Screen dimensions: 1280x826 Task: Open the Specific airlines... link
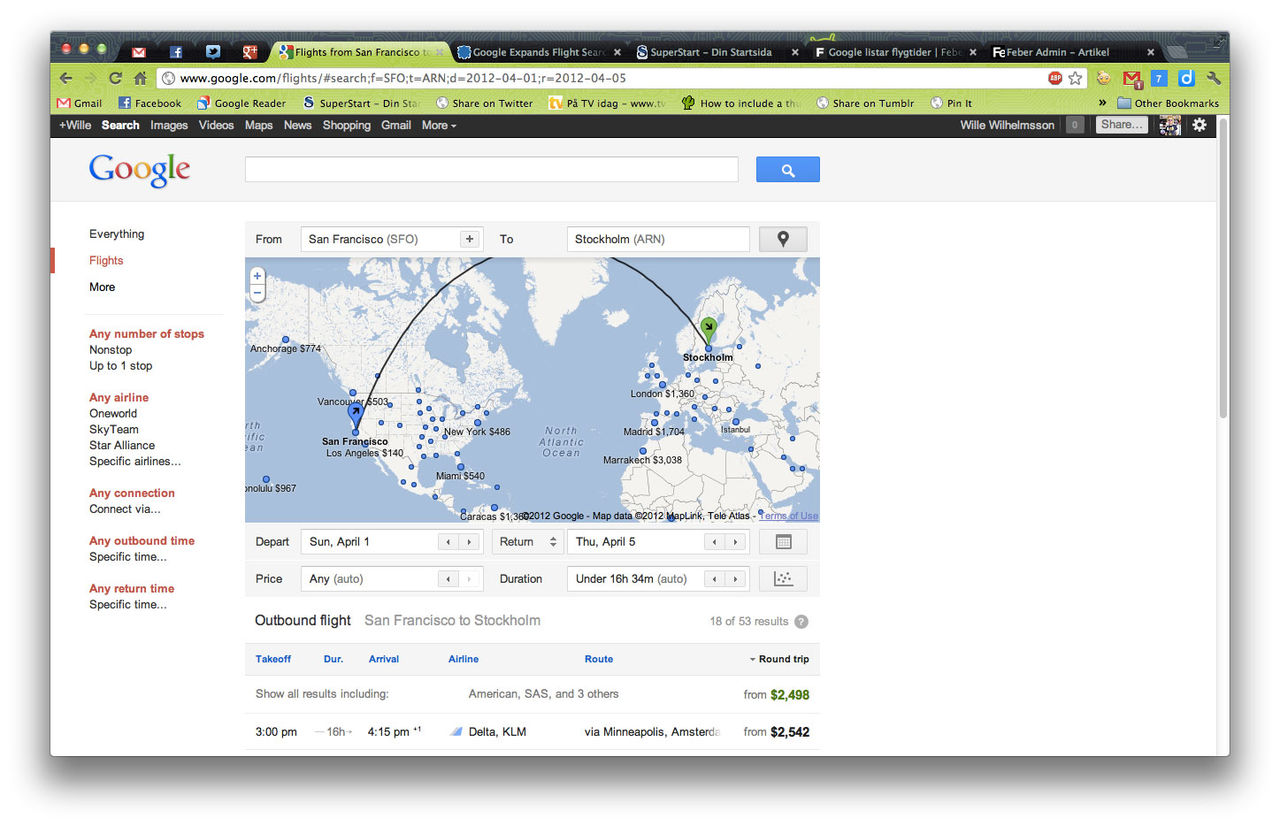(x=134, y=461)
